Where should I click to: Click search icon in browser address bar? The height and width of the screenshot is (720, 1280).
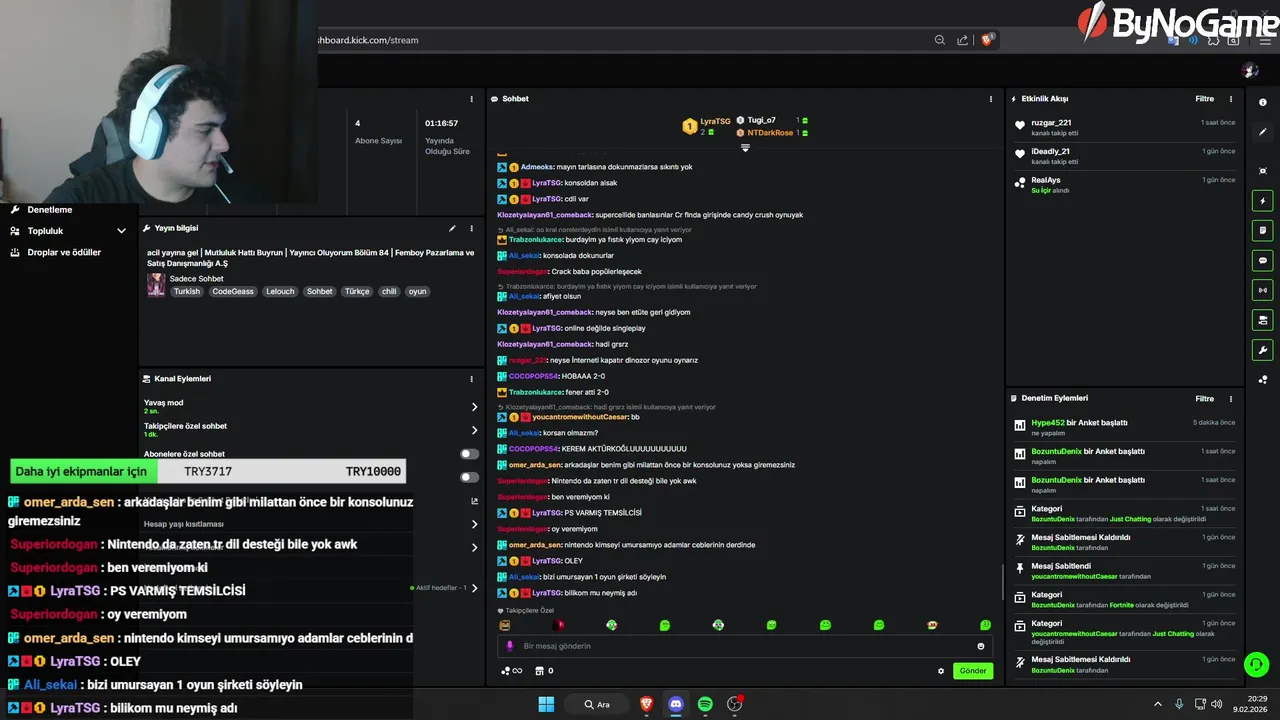coord(939,40)
